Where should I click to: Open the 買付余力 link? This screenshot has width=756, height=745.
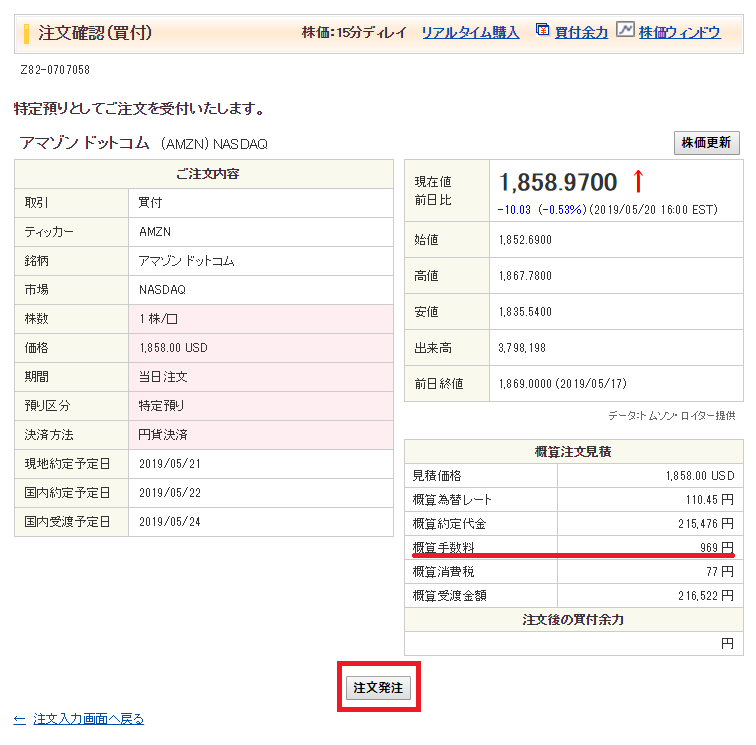[581, 33]
